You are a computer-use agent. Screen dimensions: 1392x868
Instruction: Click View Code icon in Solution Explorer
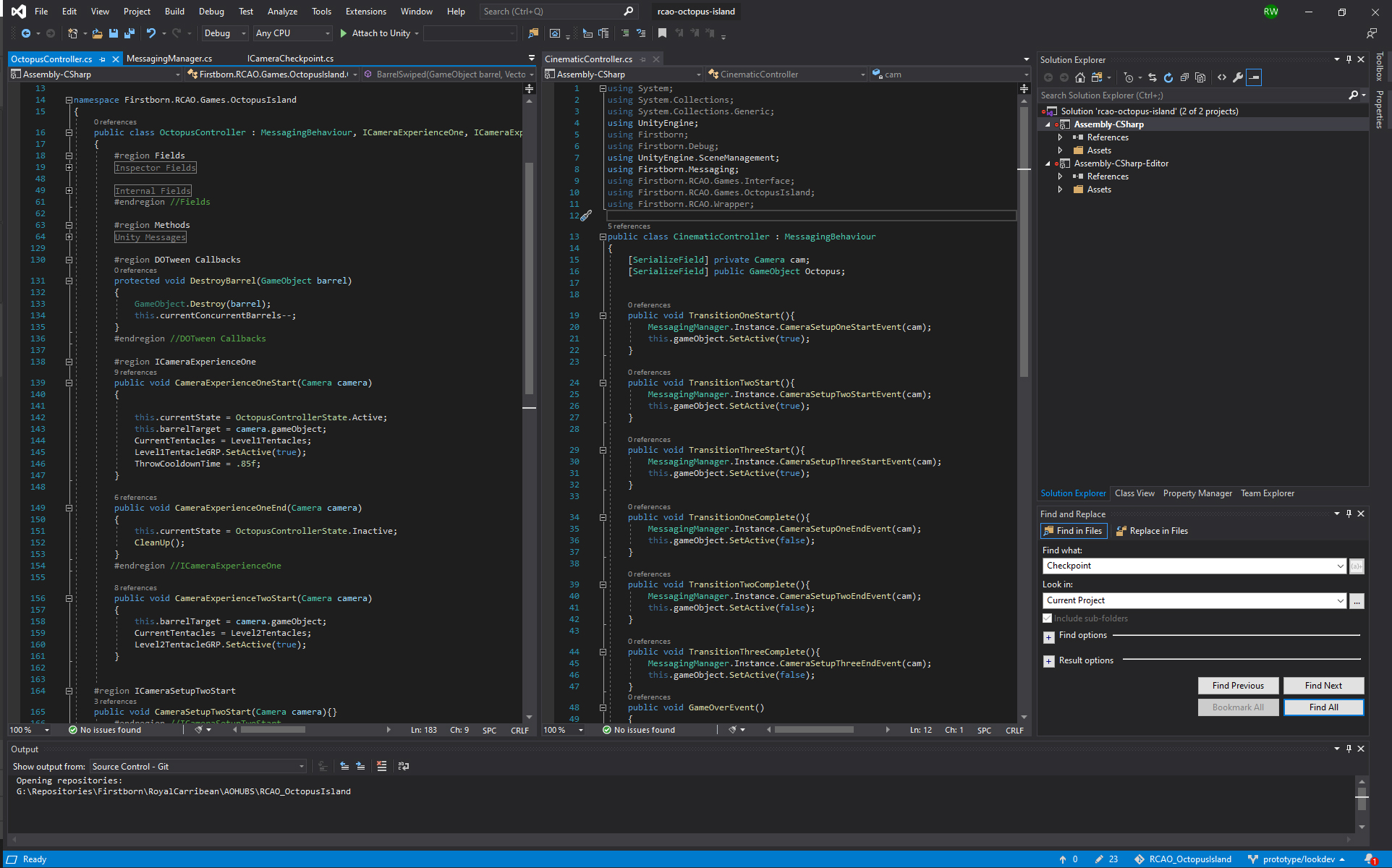coord(1222,77)
